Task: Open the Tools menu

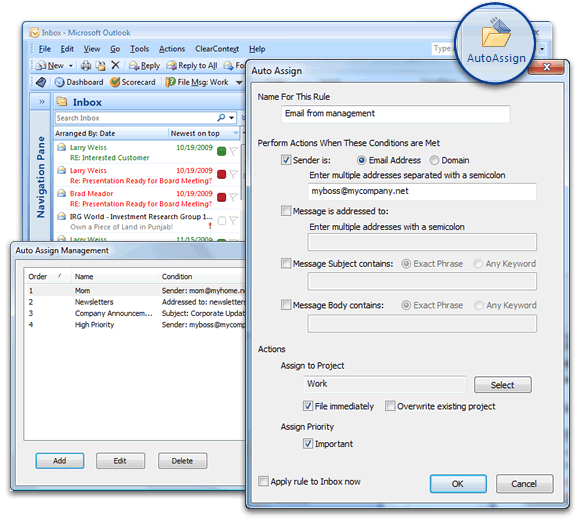Action: 139,49
